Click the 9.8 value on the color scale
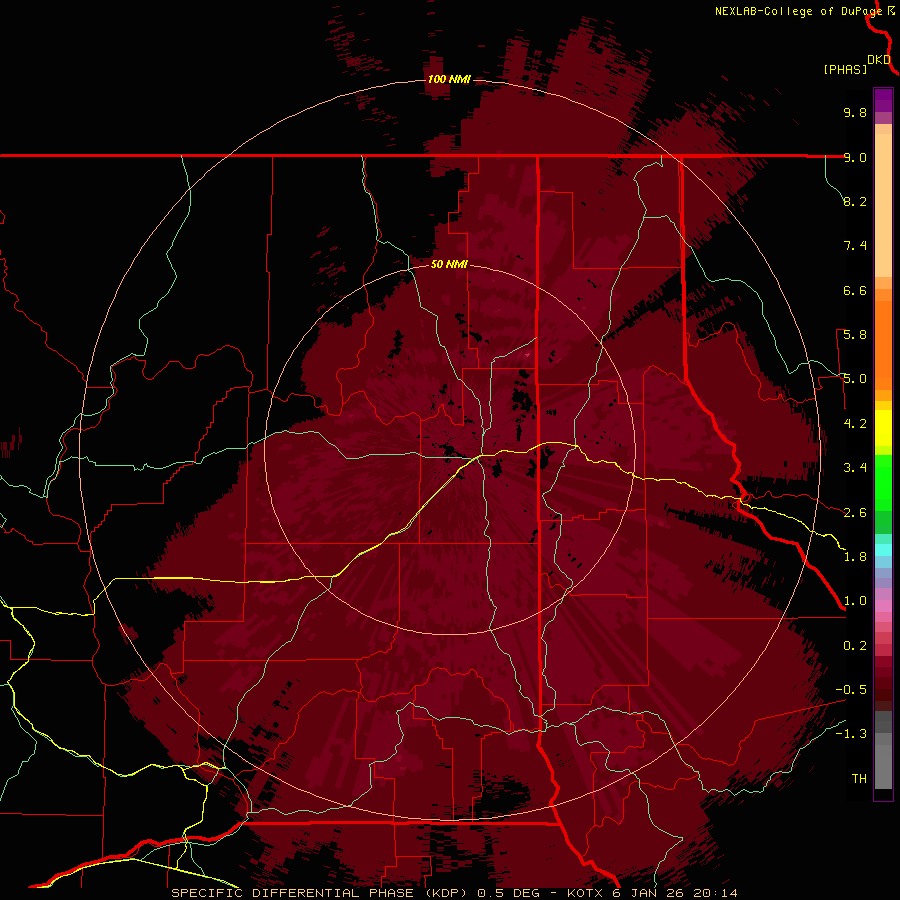The width and height of the screenshot is (900, 900). (x=855, y=112)
